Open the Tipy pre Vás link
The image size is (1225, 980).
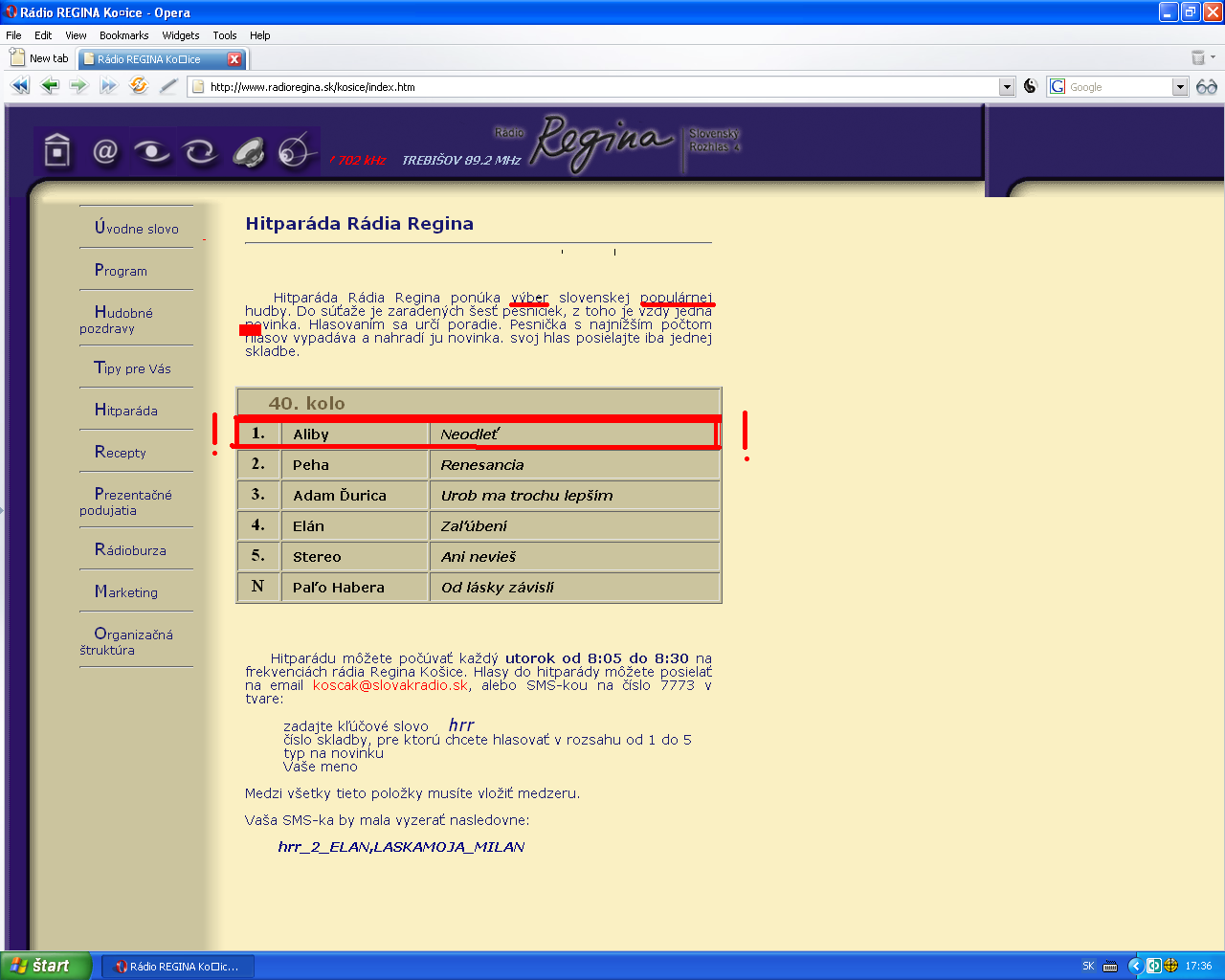(132, 368)
